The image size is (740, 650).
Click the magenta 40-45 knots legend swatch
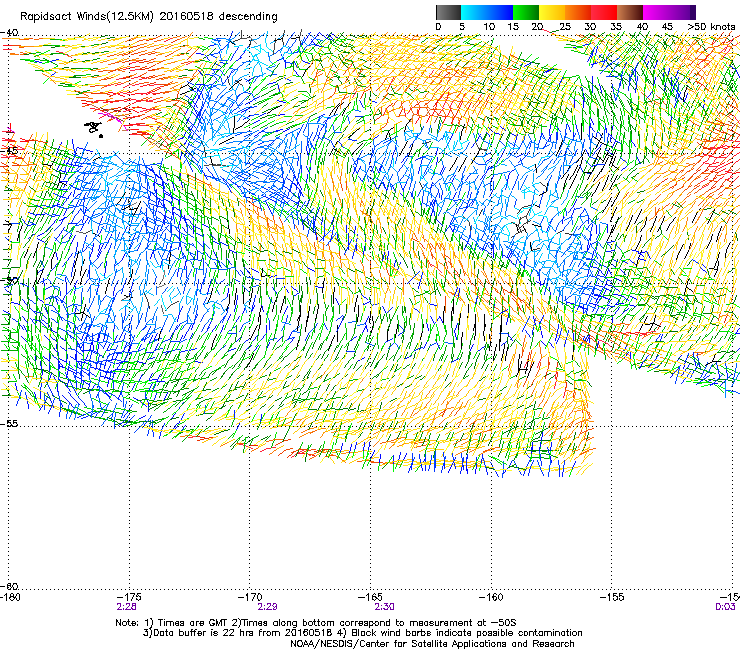coord(656,12)
